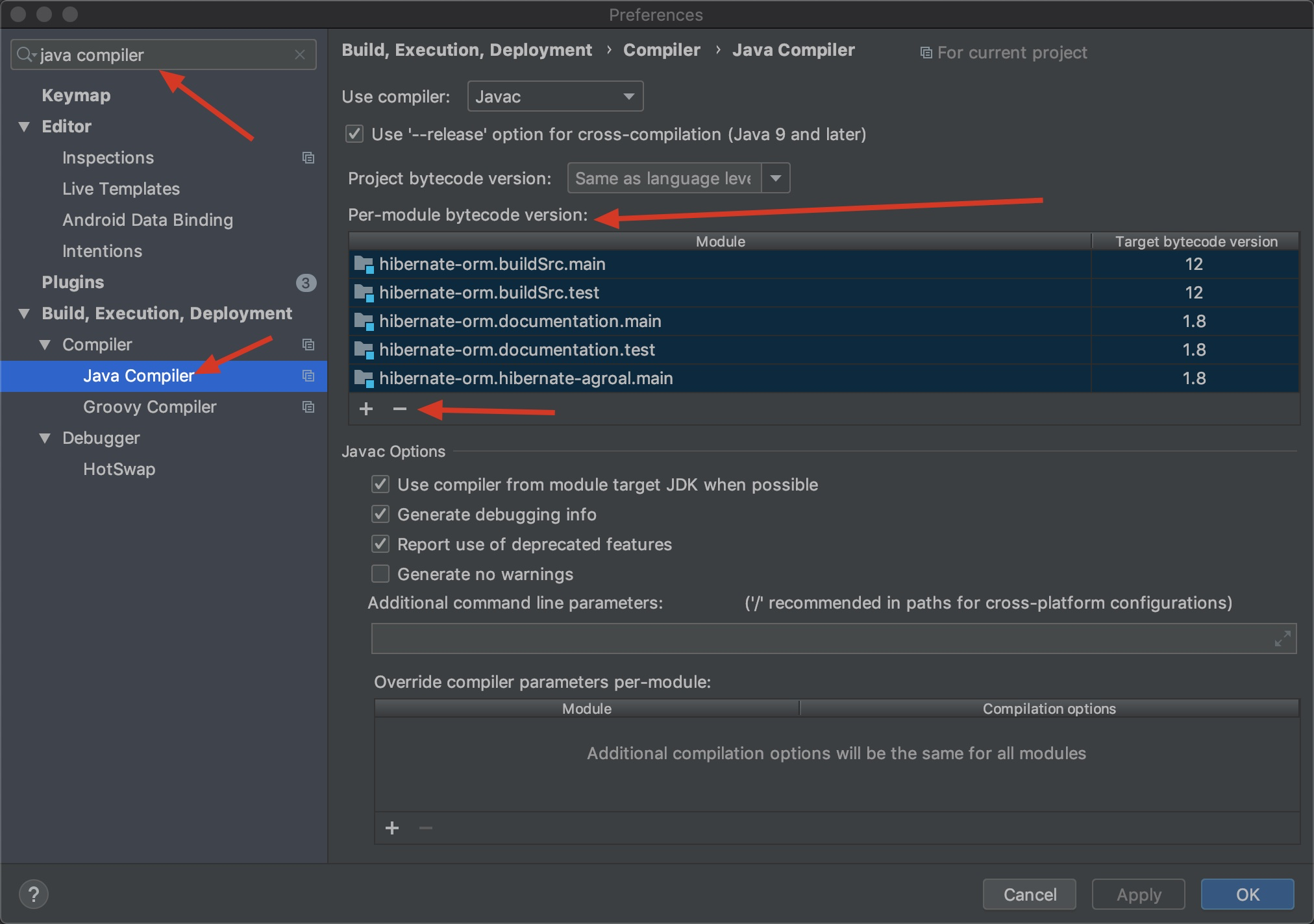Remove selected module with minus icon
Image resolution: width=1314 pixels, height=924 pixels.
tap(400, 409)
